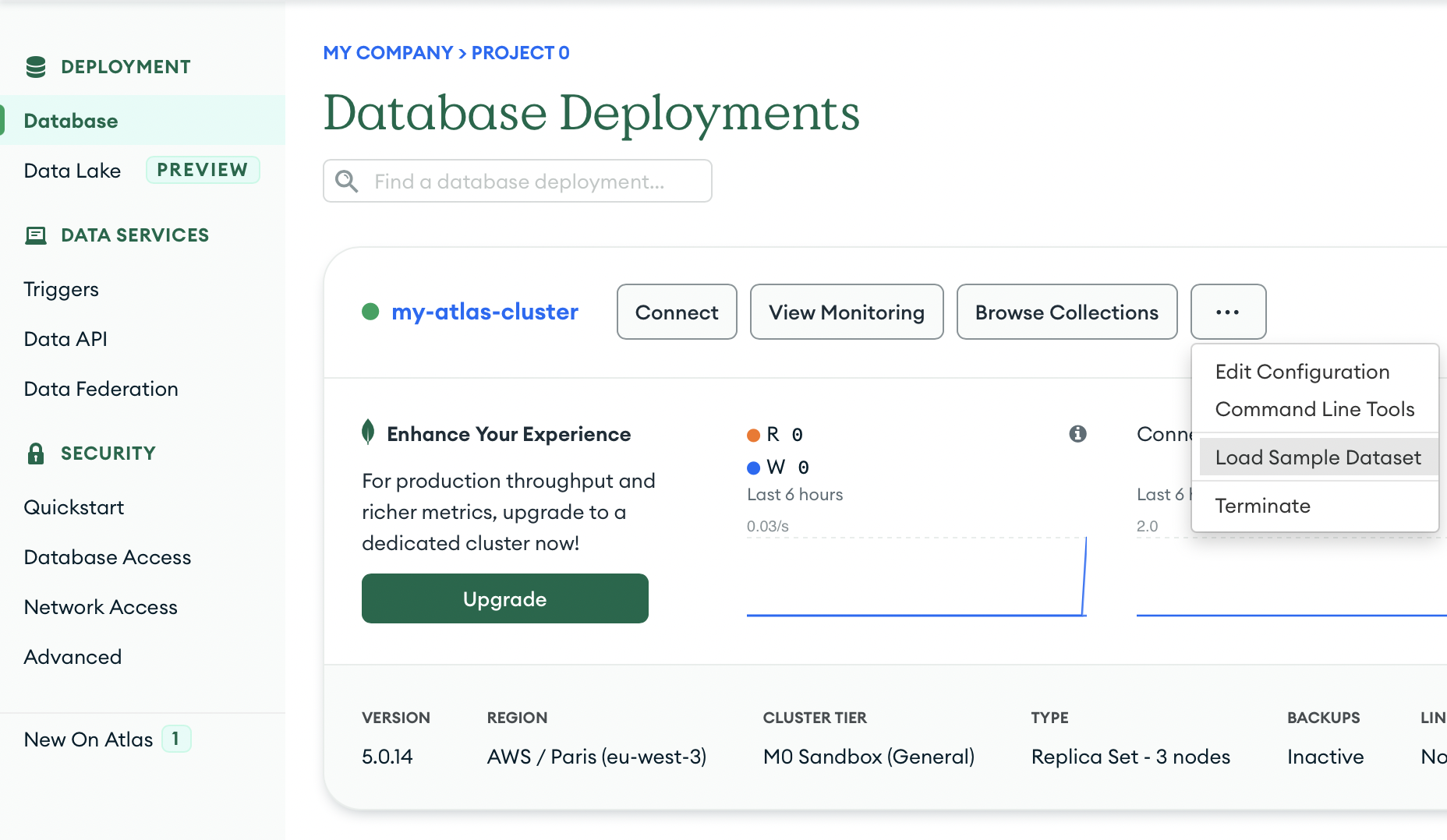Open the ellipsis options menu for the cluster
The width and height of the screenshot is (1447, 840).
pyautogui.click(x=1228, y=312)
